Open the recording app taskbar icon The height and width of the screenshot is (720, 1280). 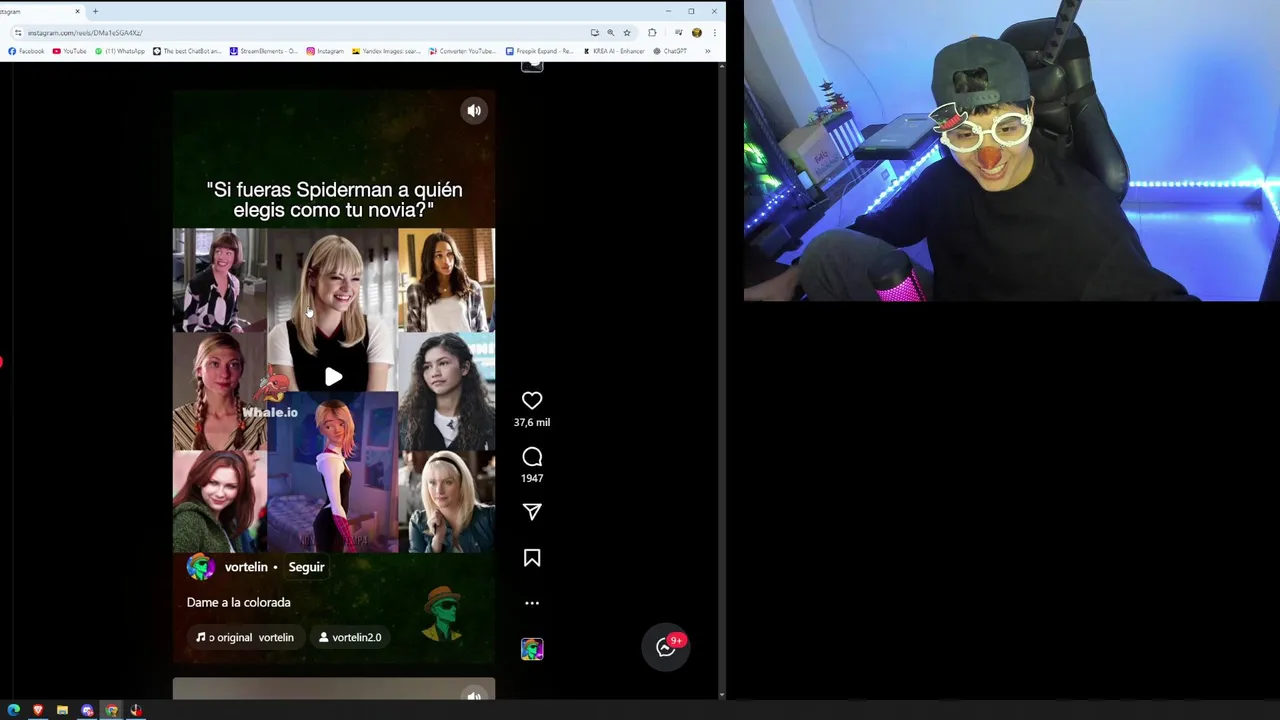(x=136, y=710)
